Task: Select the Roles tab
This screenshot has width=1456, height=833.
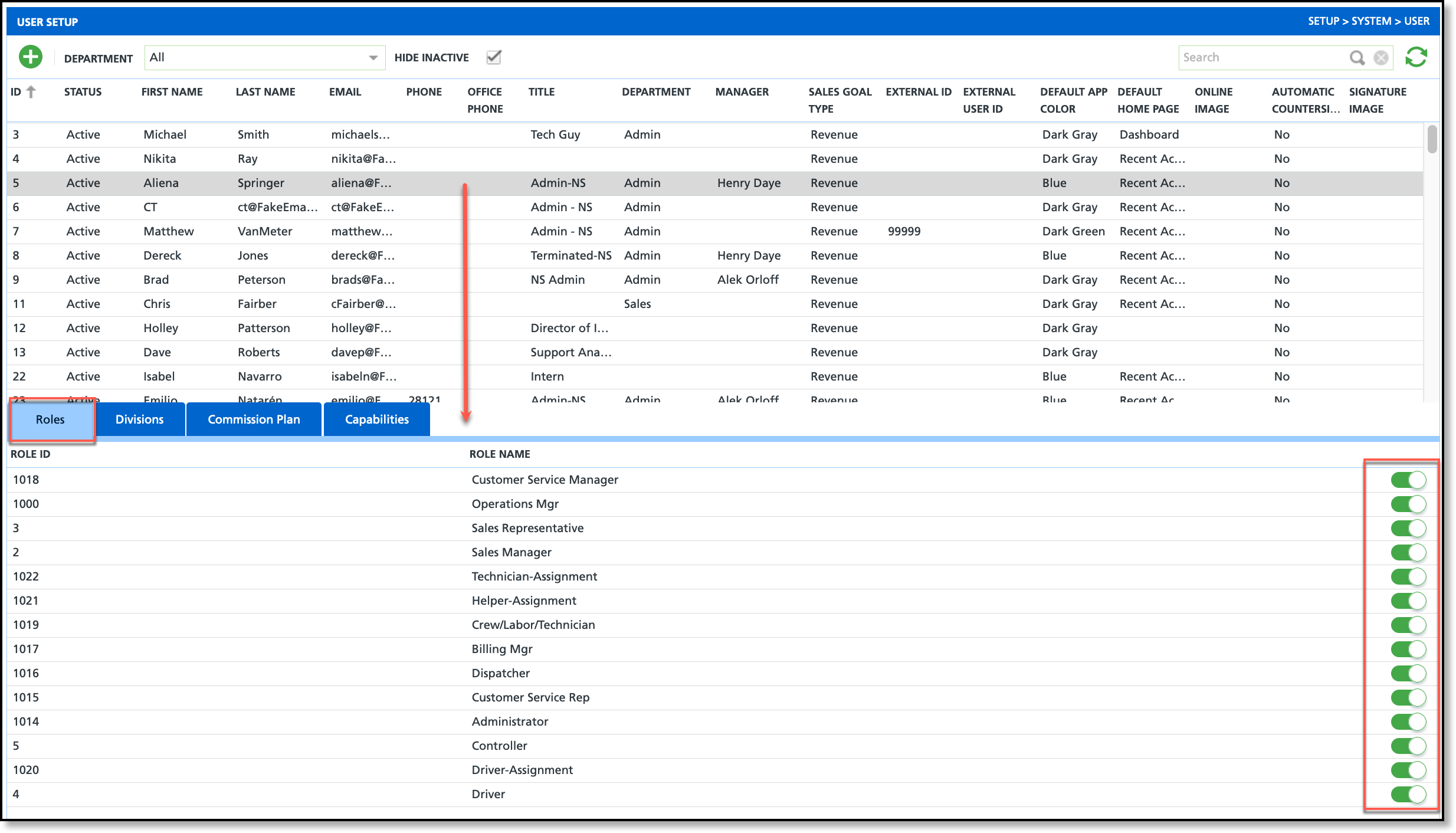Action: (x=51, y=419)
